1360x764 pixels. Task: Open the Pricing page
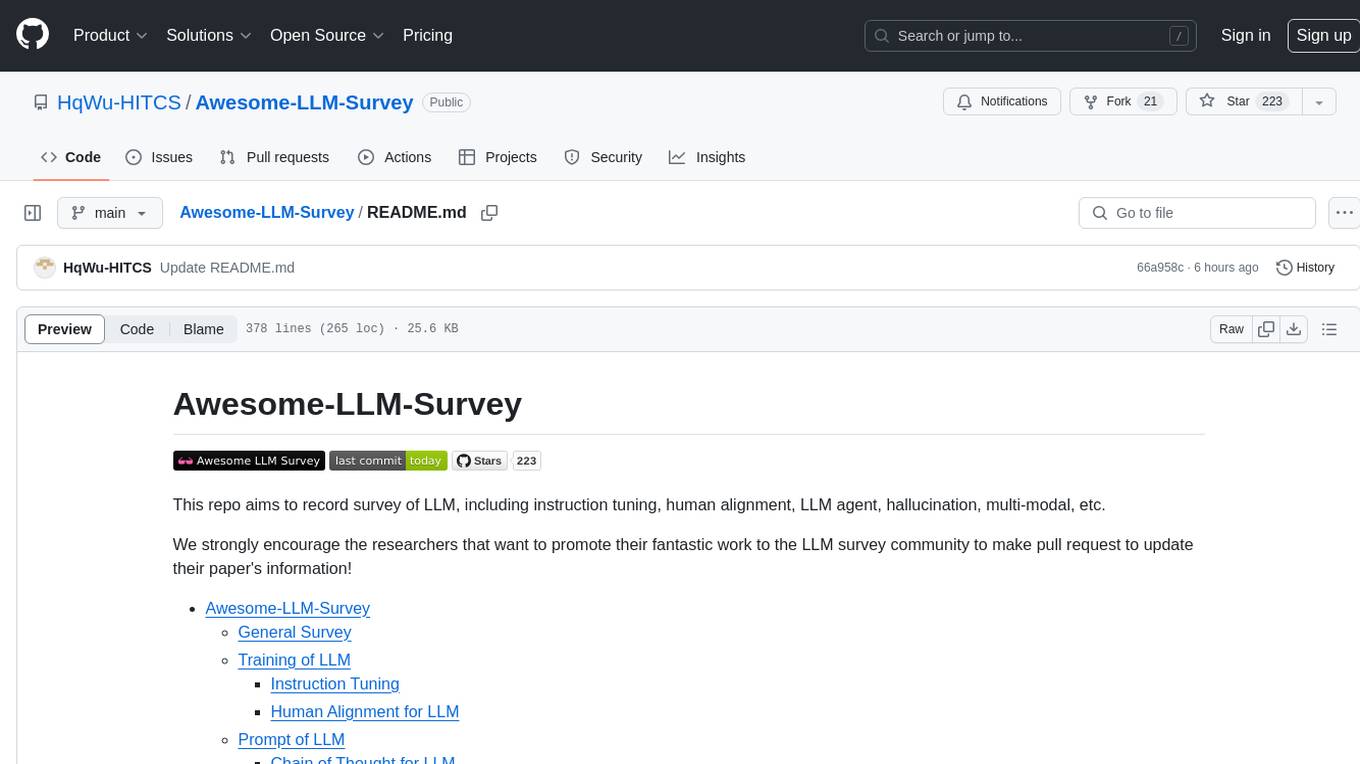(427, 35)
